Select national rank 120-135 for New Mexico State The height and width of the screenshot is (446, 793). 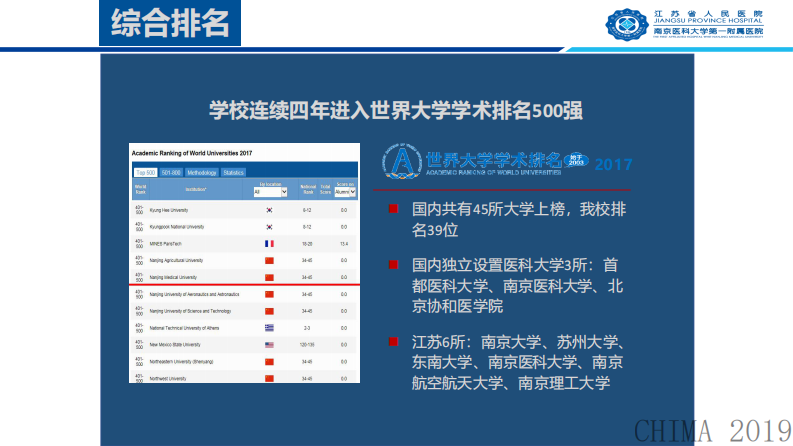click(307, 345)
